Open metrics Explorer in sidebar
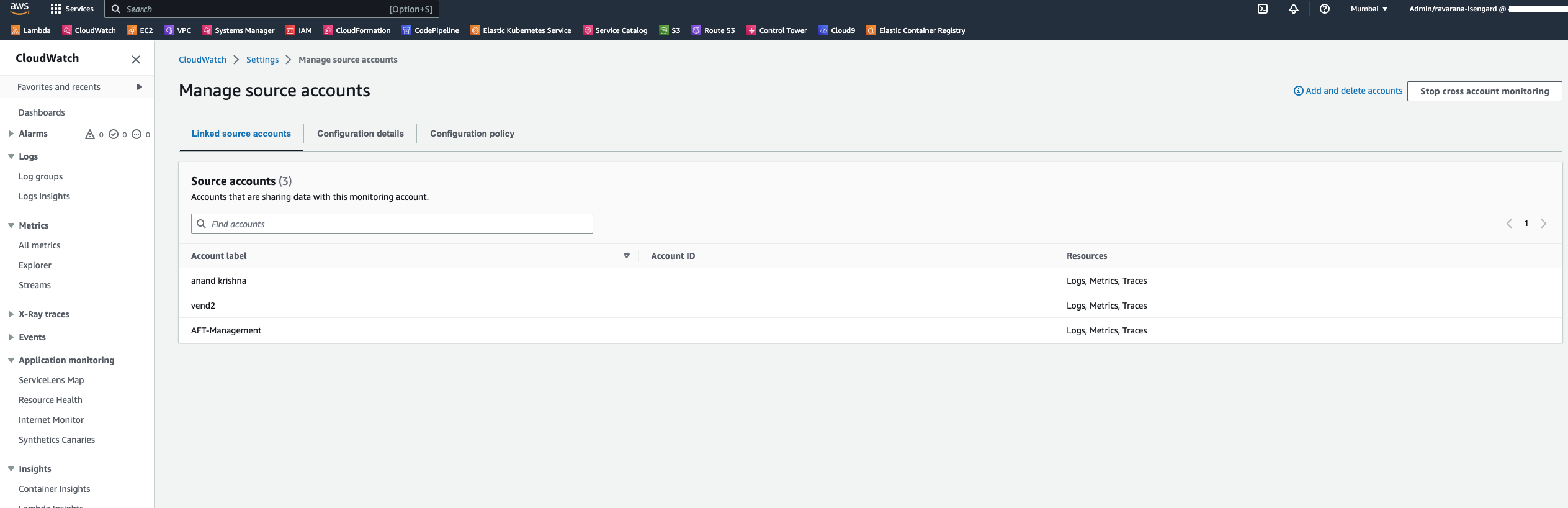This screenshot has height=508, width=1568. pyautogui.click(x=35, y=265)
